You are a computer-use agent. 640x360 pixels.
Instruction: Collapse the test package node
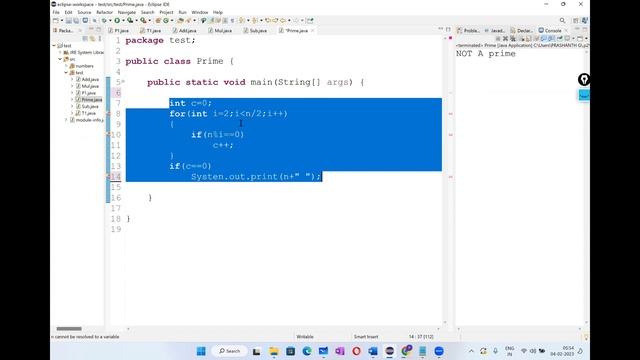coord(66,73)
